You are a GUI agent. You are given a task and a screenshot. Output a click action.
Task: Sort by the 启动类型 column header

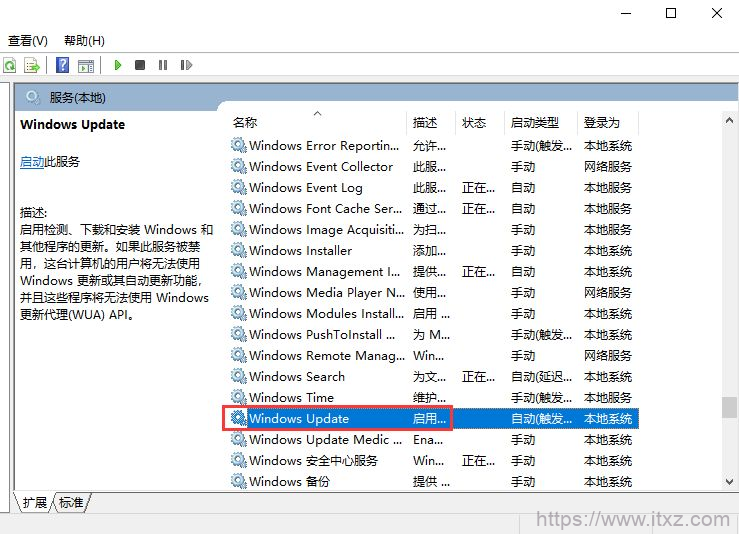(x=541, y=123)
